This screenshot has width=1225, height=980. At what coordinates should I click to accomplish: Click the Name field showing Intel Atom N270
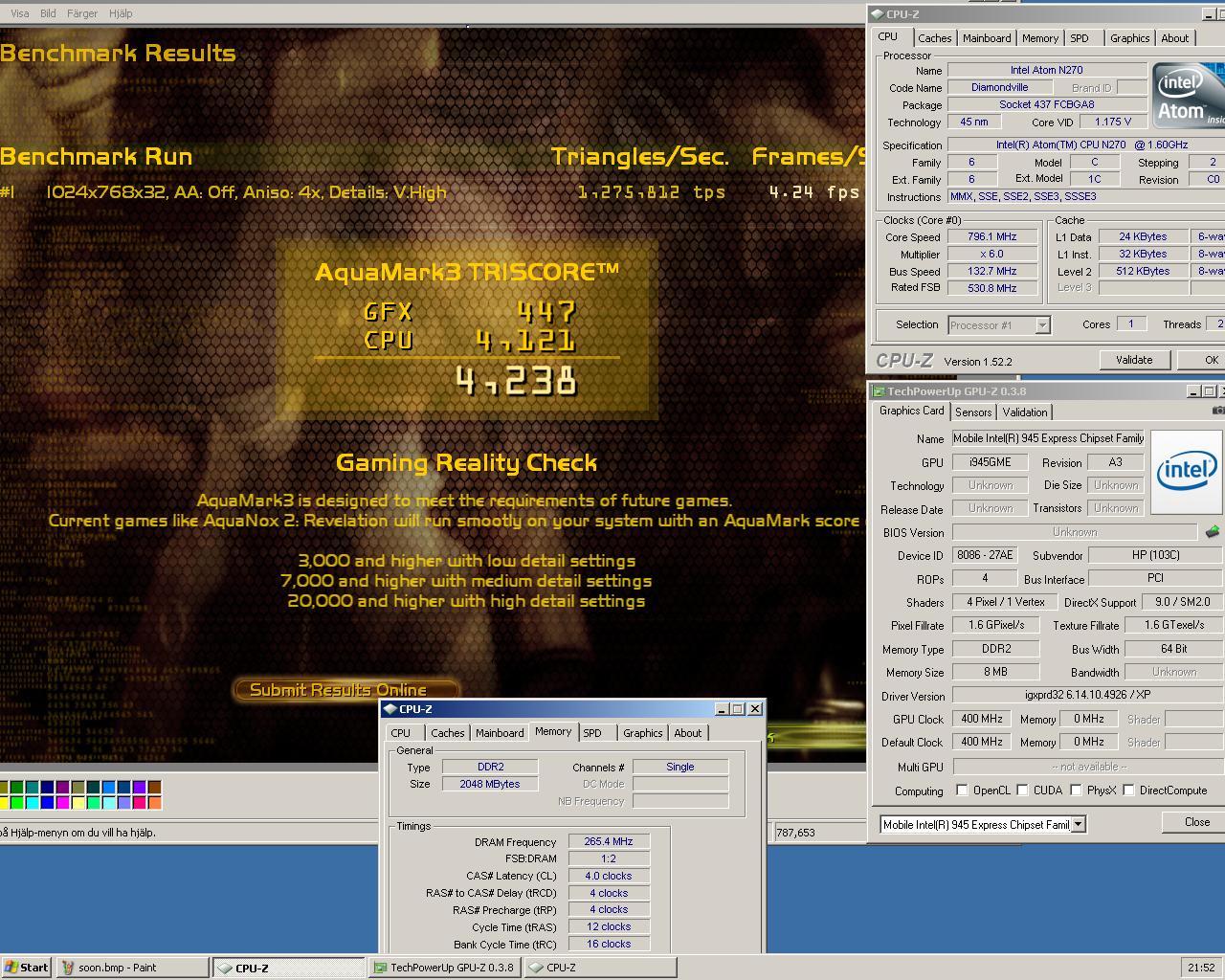[x=1047, y=70]
